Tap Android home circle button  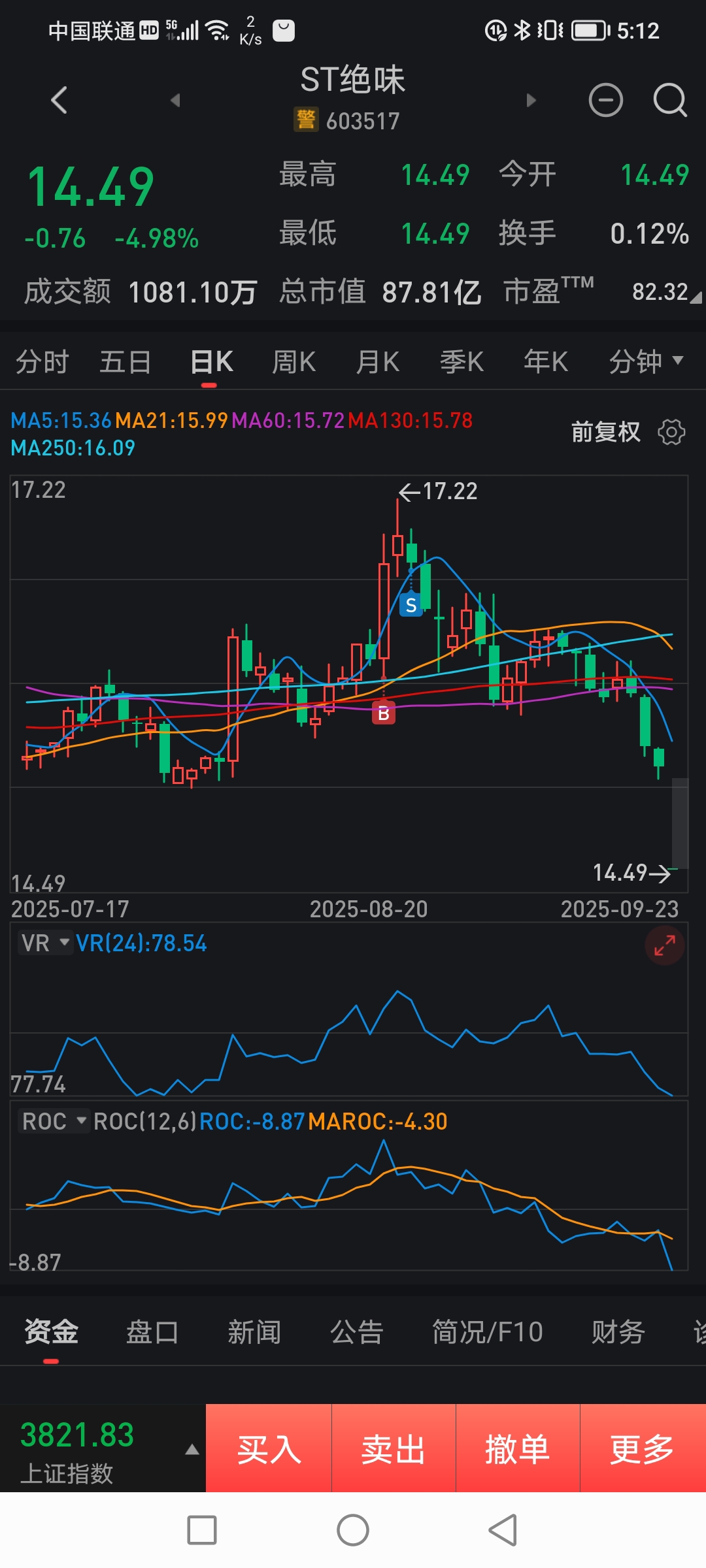click(x=353, y=1530)
